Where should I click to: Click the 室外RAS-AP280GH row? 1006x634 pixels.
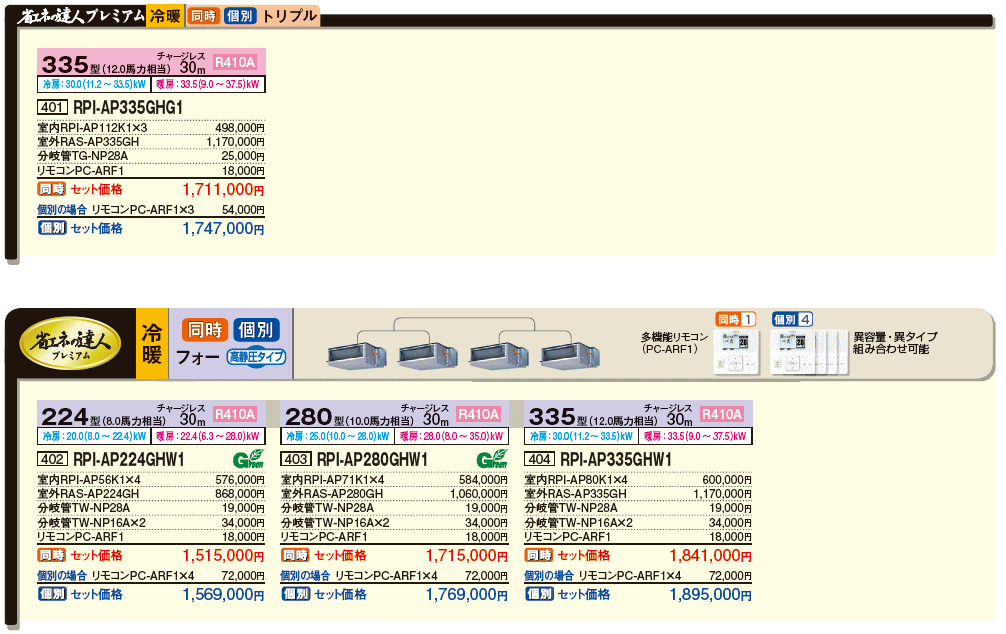pyautogui.click(x=395, y=494)
